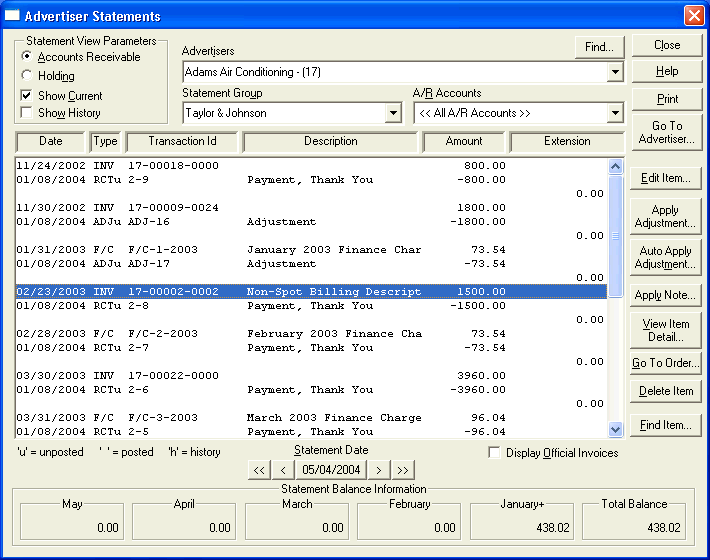Click the window icon in title bar
This screenshot has width=710, height=560.
pos(12,15)
